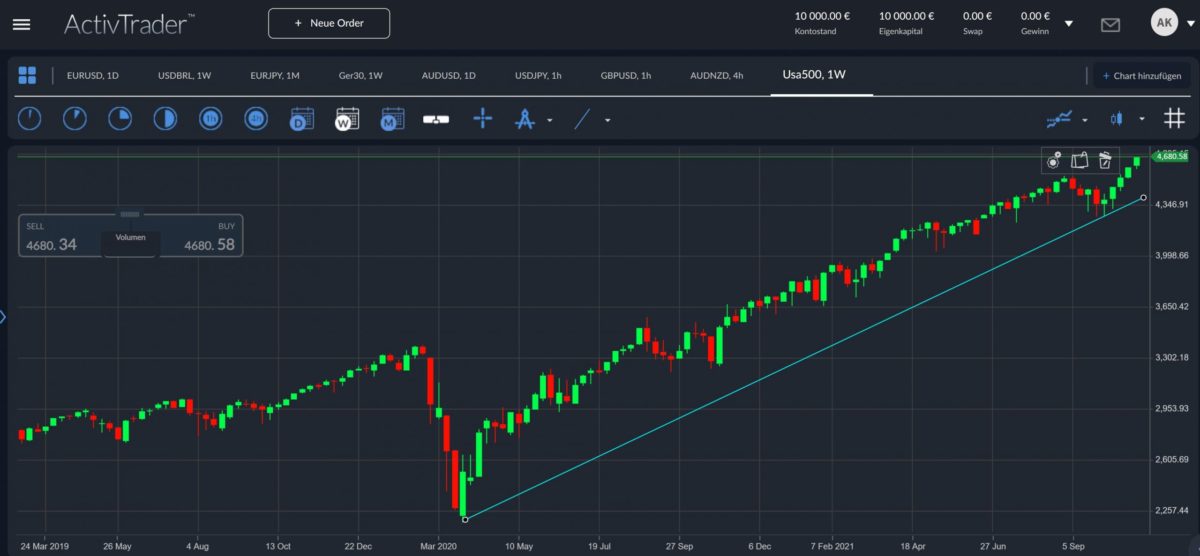Image resolution: width=1200 pixels, height=556 pixels.
Task: Click the Gewinn 0.00 € value
Action: pos(1035,16)
